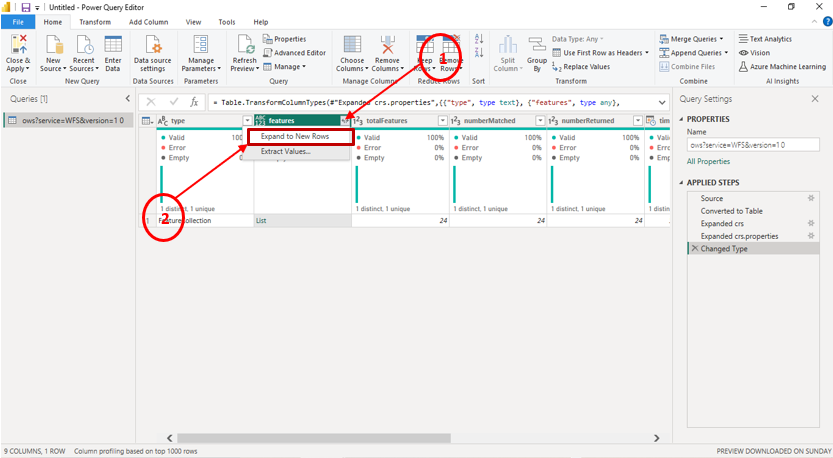The width and height of the screenshot is (833, 458).
Task: Open the type column filter dropdown
Action: [247, 121]
